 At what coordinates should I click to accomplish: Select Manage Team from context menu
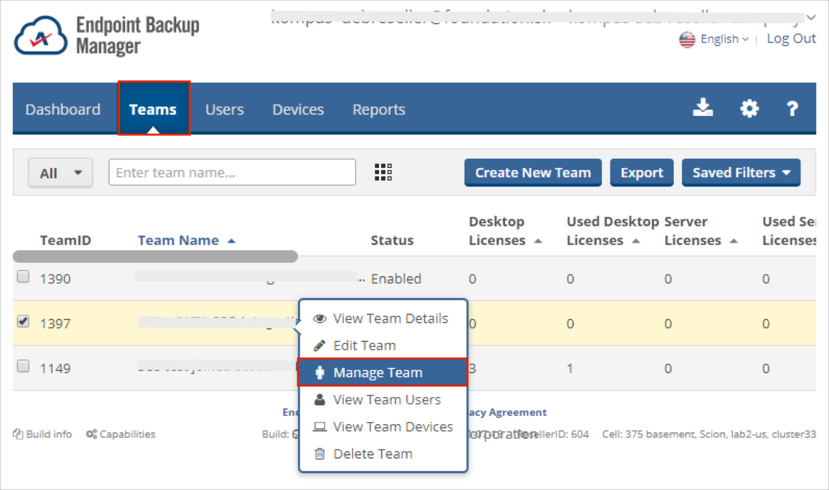pyautogui.click(x=377, y=372)
